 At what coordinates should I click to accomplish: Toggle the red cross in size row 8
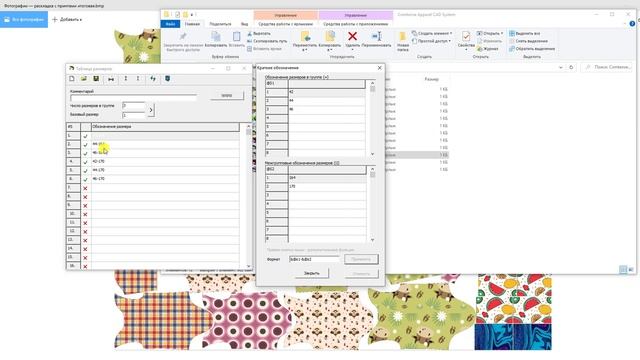pyautogui.click(x=85, y=197)
